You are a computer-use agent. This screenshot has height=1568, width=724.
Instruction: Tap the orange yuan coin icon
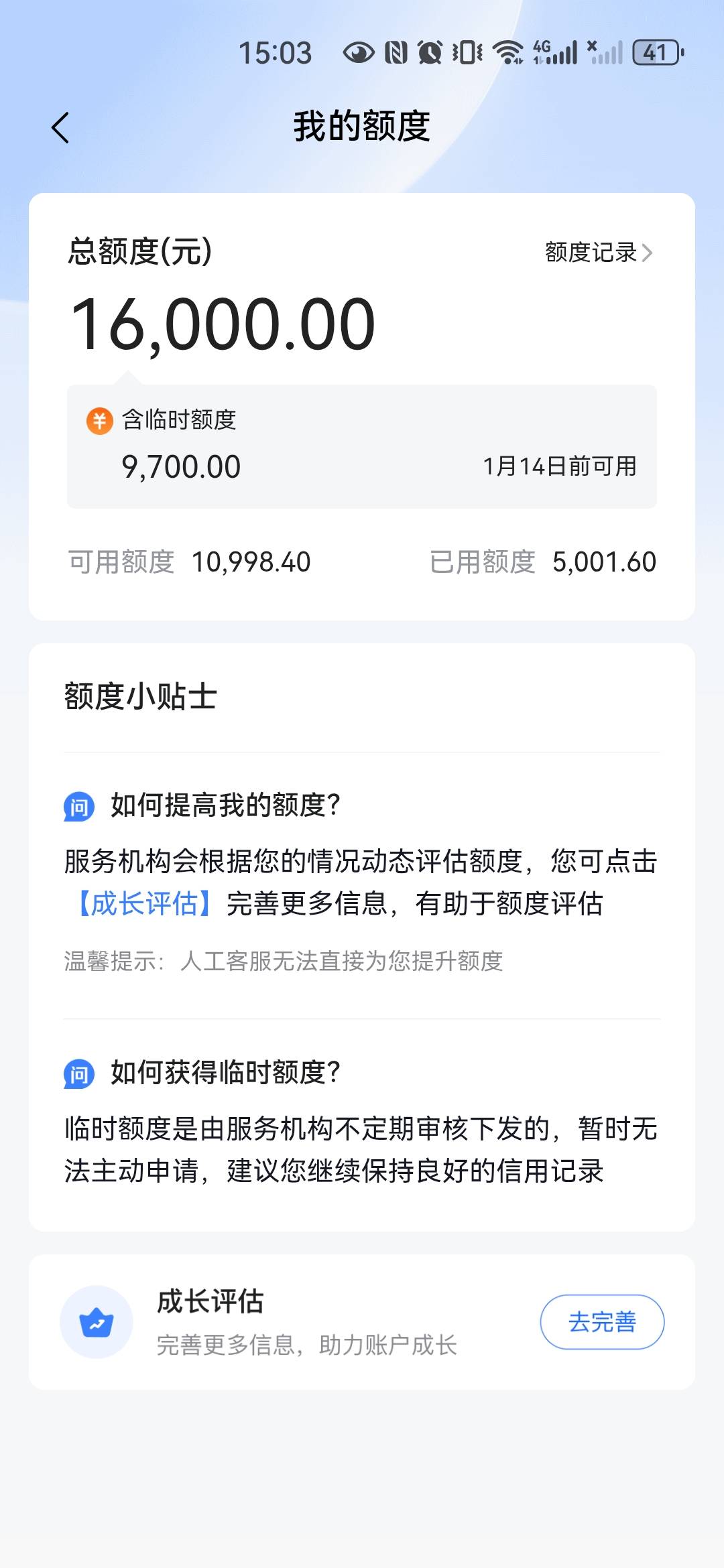(x=100, y=421)
